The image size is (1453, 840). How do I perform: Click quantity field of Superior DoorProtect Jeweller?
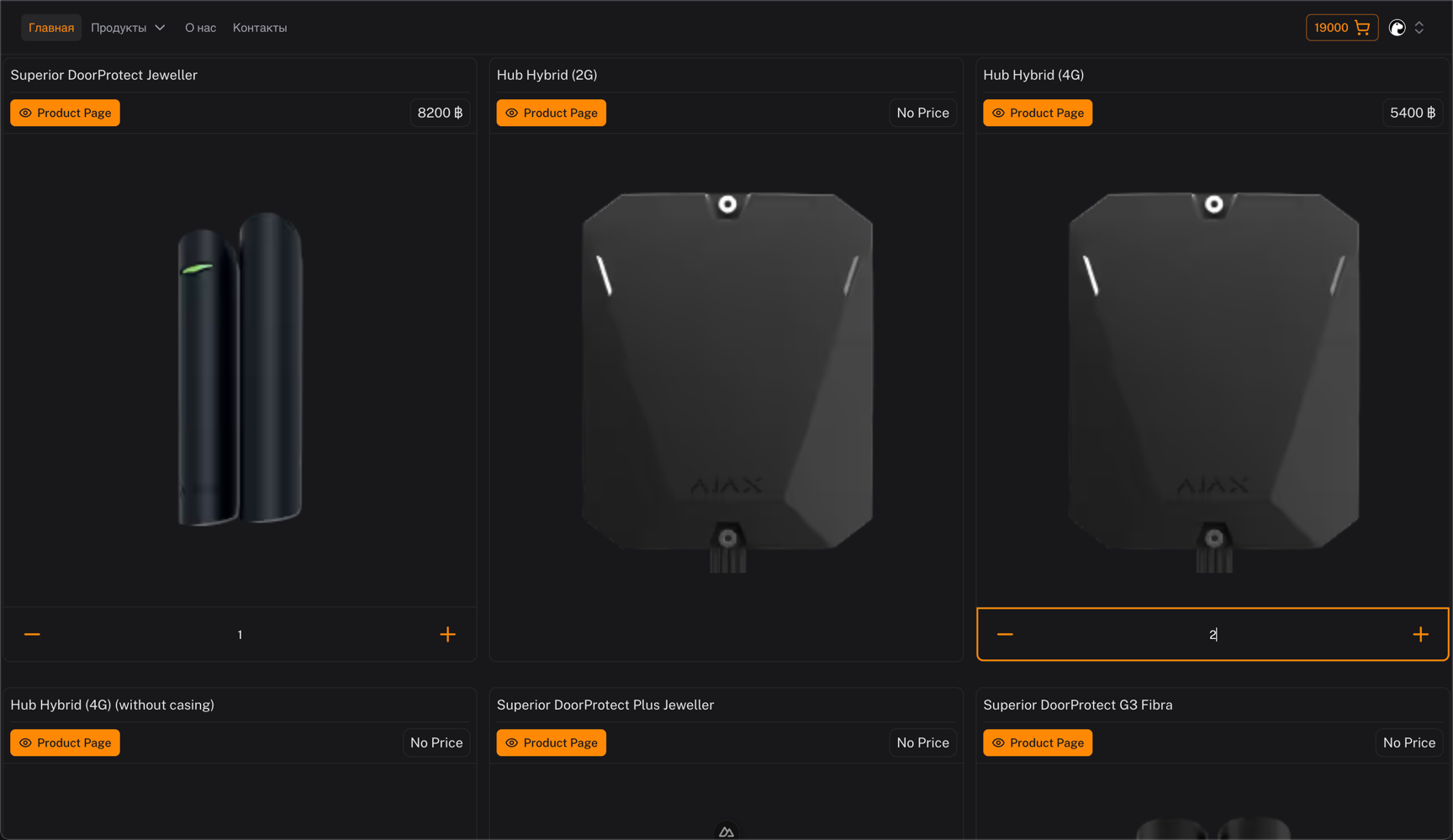point(240,634)
